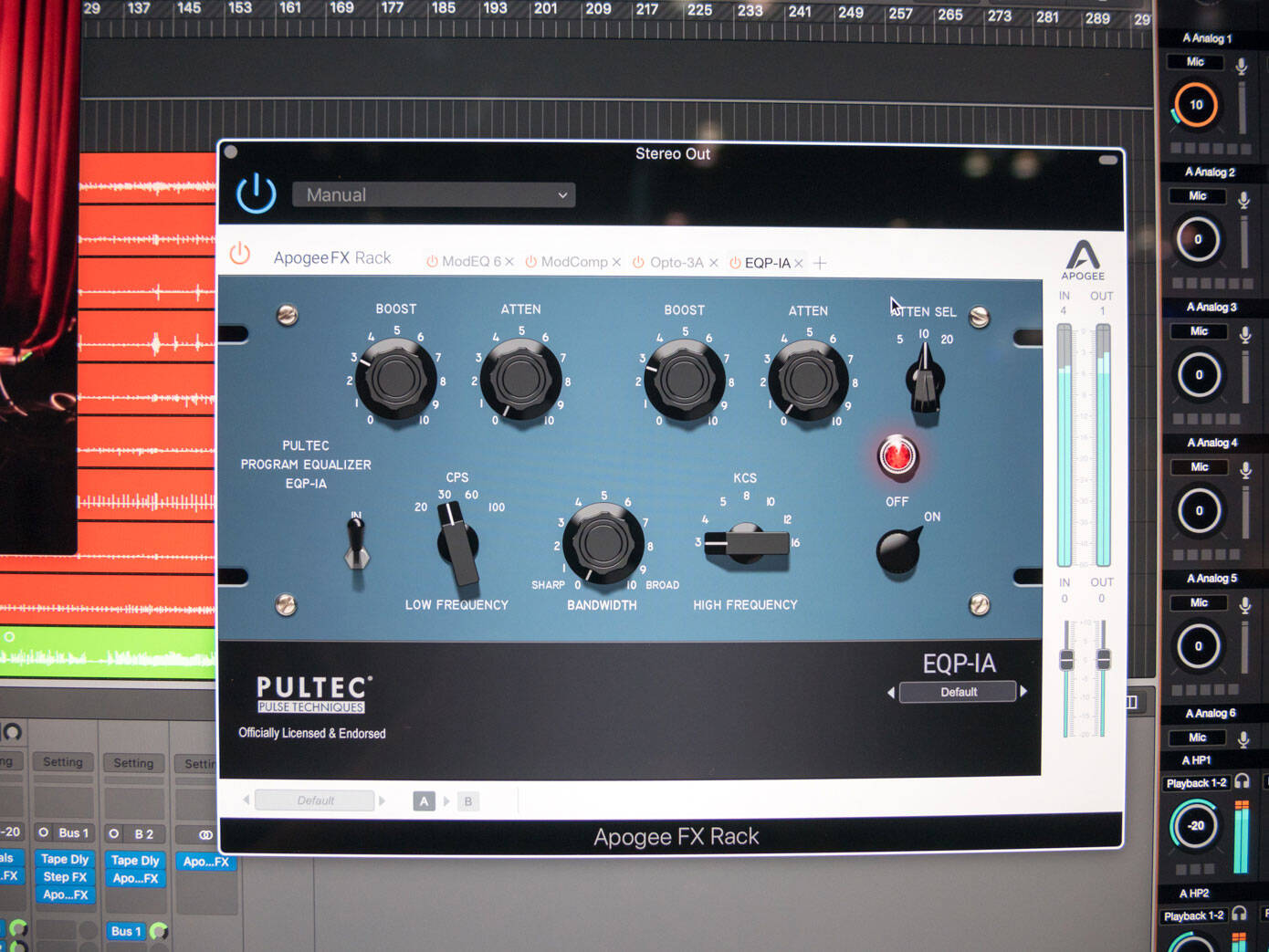This screenshot has height=952, width=1269.
Task: Go to previous EQP-IA preset arrow
Action: coord(890,693)
